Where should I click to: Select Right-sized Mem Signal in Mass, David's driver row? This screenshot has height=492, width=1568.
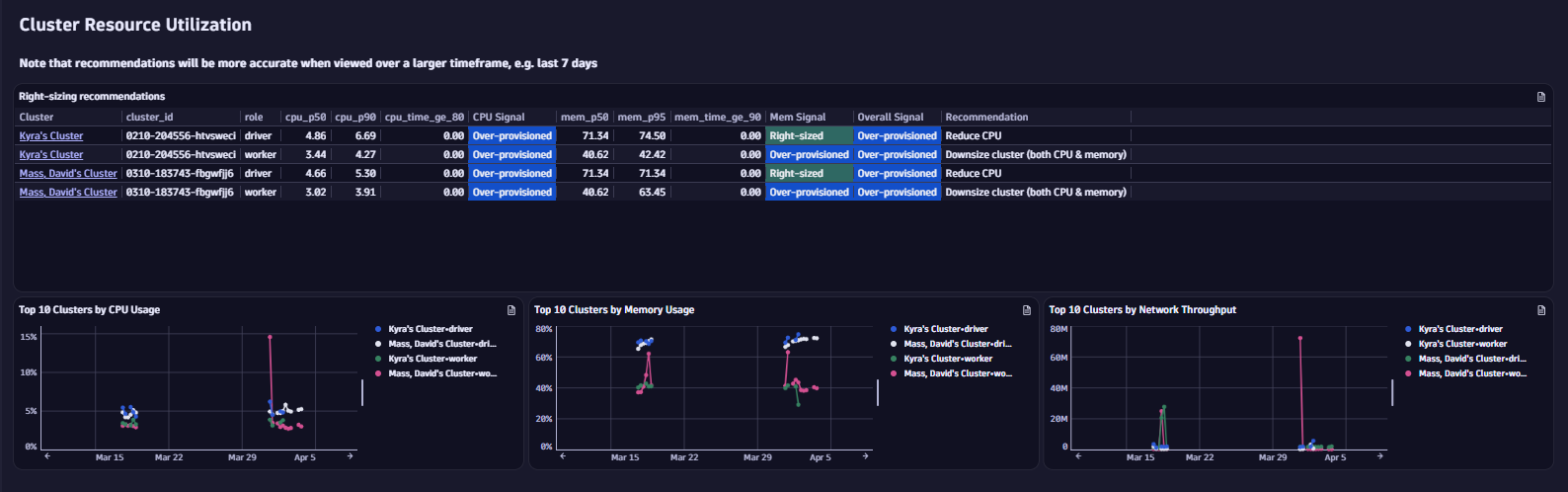click(x=810, y=174)
